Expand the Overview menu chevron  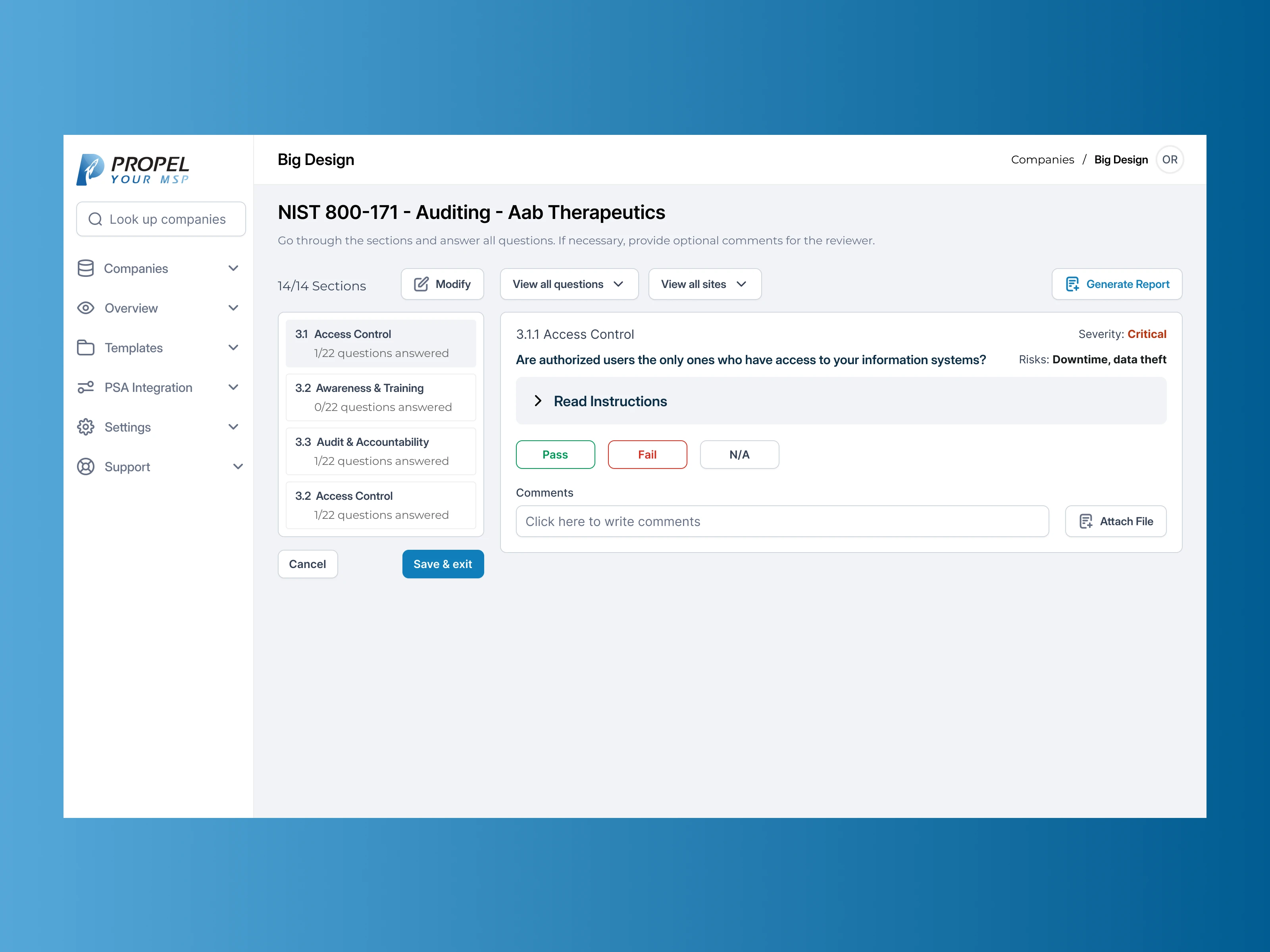pyautogui.click(x=233, y=308)
